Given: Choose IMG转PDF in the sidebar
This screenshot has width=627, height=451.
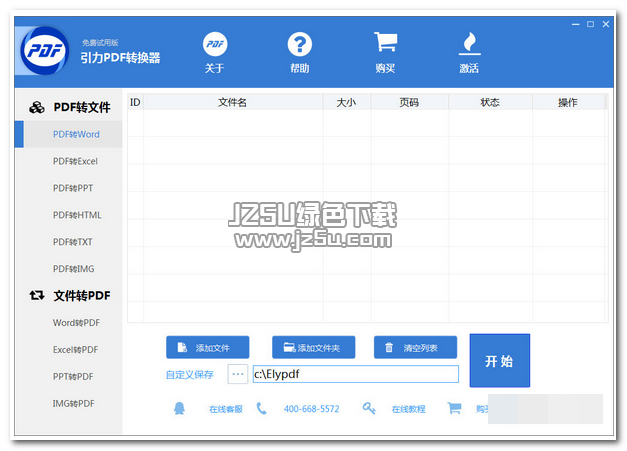Looking at the screenshot, I should point(74,403).
